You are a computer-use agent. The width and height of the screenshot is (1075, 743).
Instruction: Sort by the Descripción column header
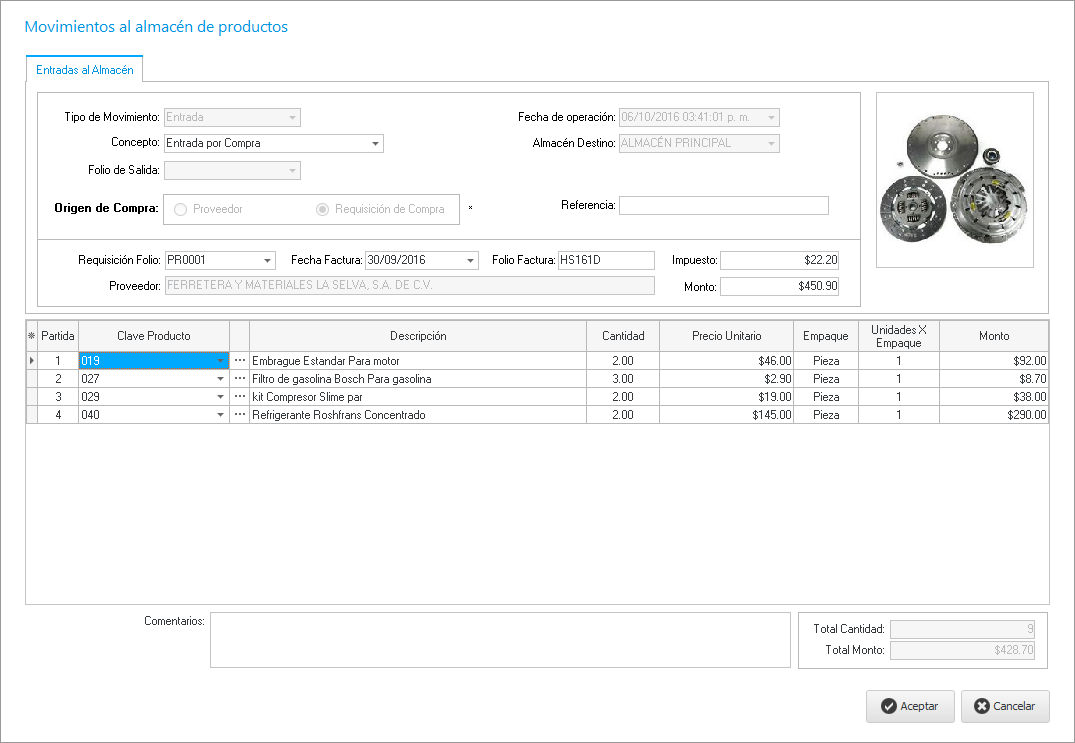click(x=418, y=336)
